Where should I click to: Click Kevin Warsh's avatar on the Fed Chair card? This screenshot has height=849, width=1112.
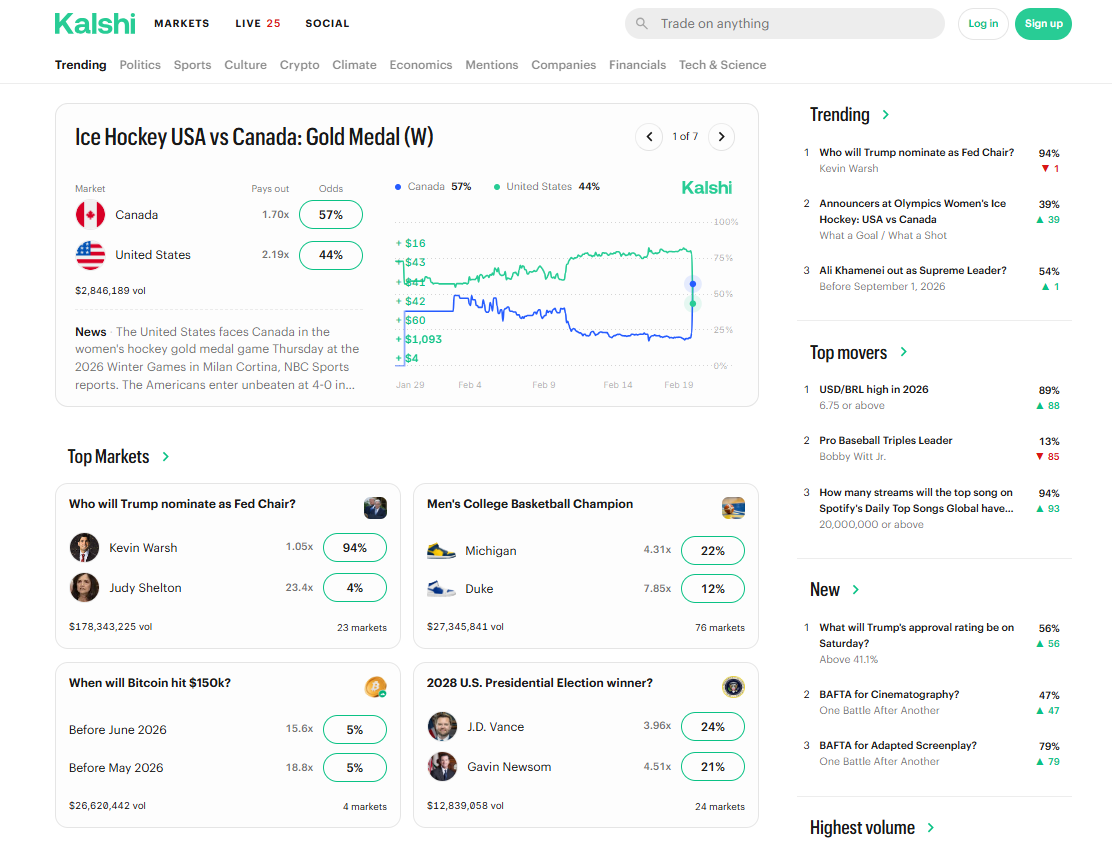coord(85,547)
